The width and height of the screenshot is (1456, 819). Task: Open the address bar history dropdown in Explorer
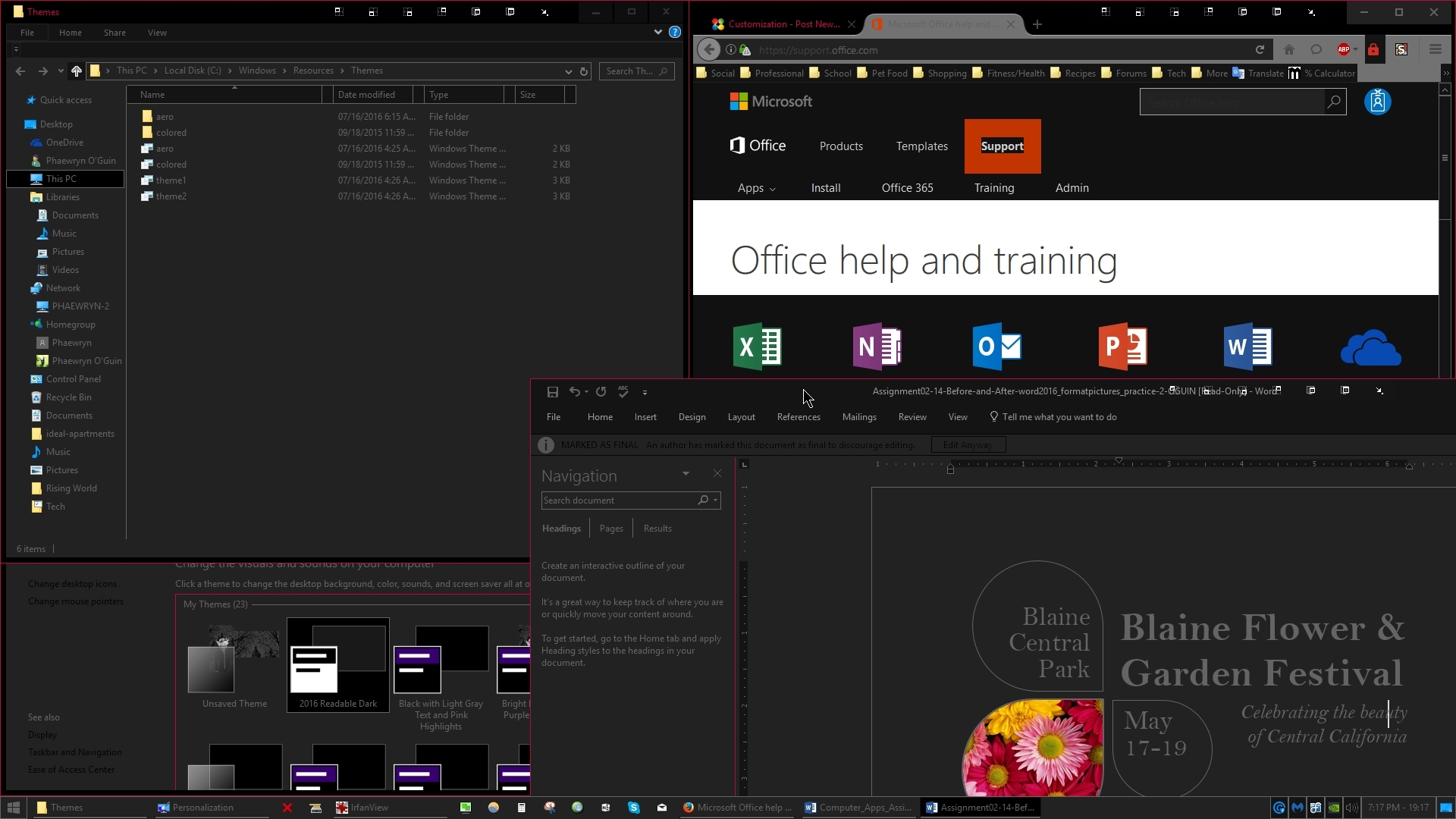point(568,71)
